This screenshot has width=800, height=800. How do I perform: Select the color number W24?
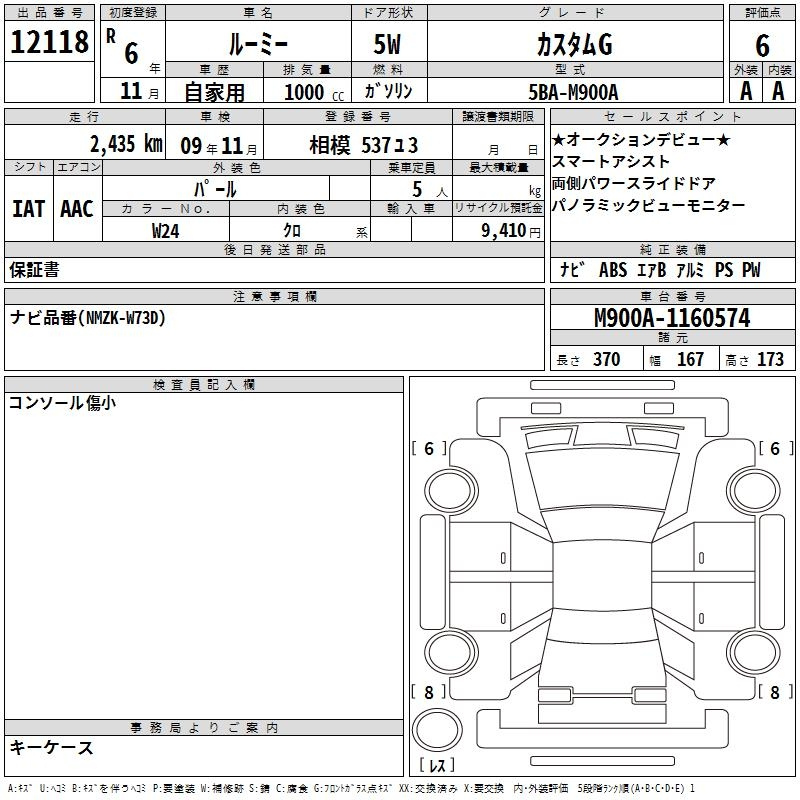coord(166,231)
